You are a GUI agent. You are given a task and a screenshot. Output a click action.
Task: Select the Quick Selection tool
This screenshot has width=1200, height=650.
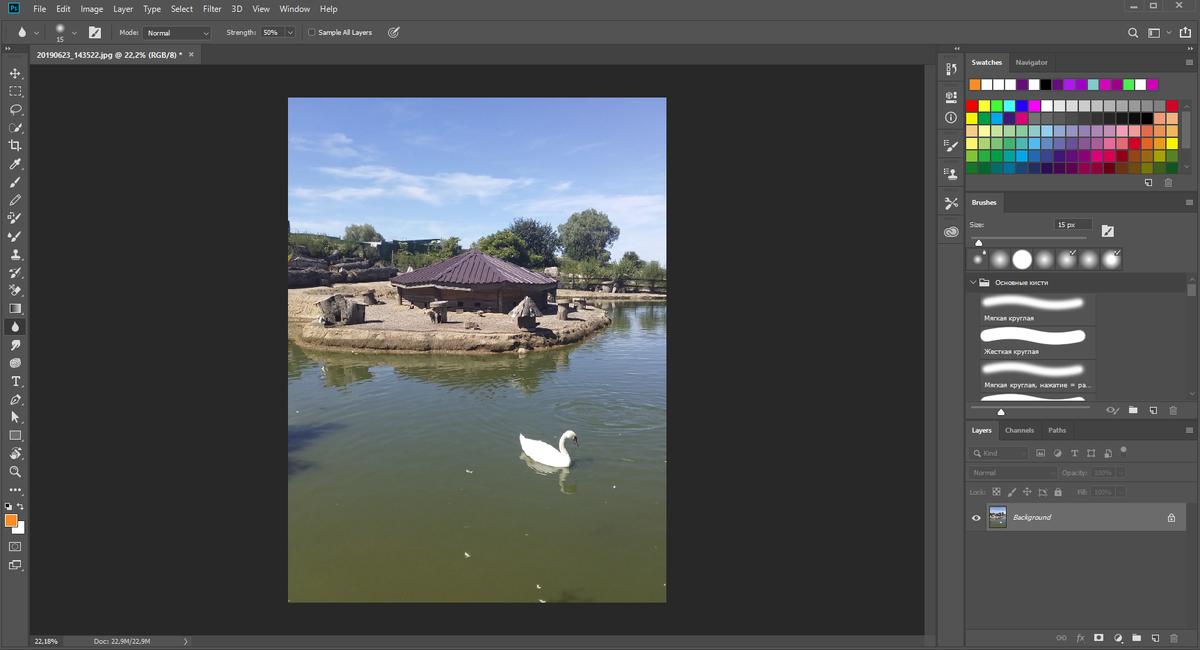pyautogui.click(x=15, y=128)
